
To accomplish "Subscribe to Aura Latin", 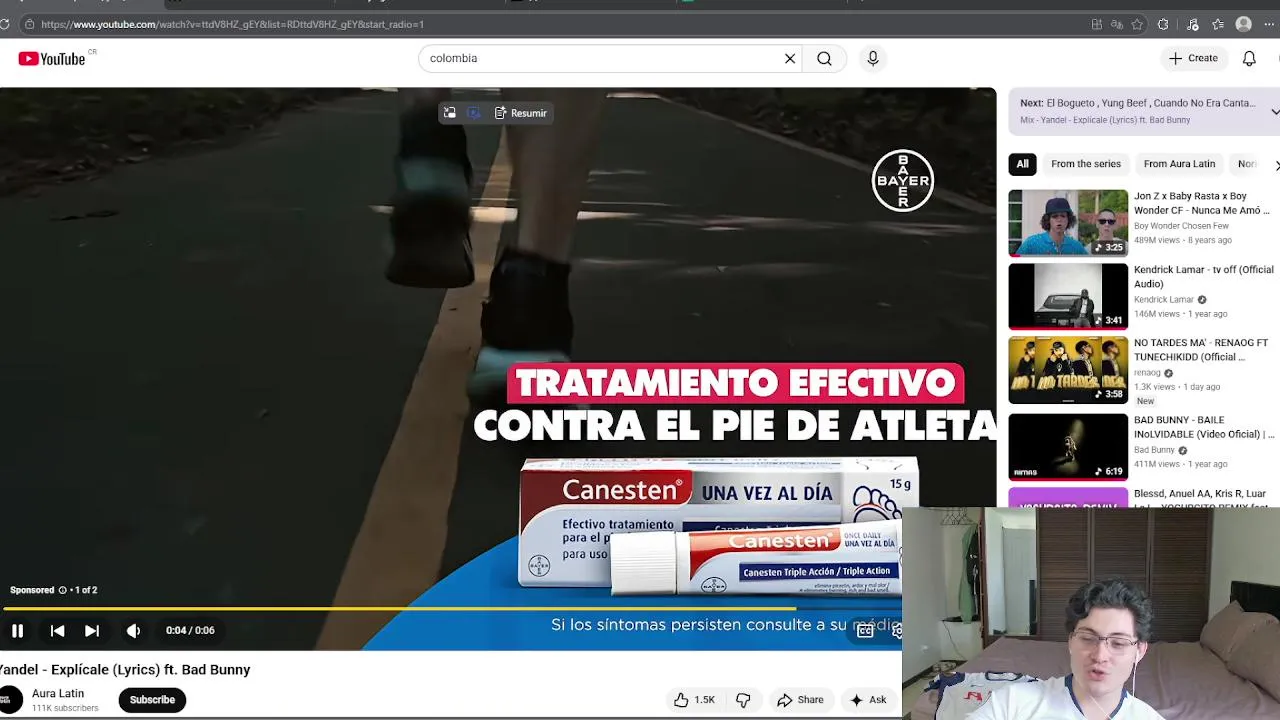I will point(152,700).
